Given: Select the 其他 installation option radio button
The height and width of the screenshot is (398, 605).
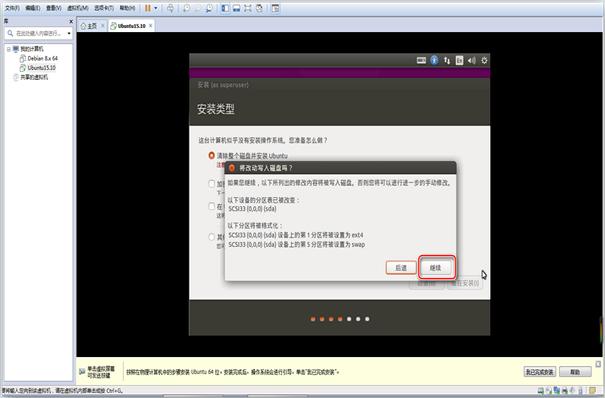Looking at the screenshot, I should (211, 237).
